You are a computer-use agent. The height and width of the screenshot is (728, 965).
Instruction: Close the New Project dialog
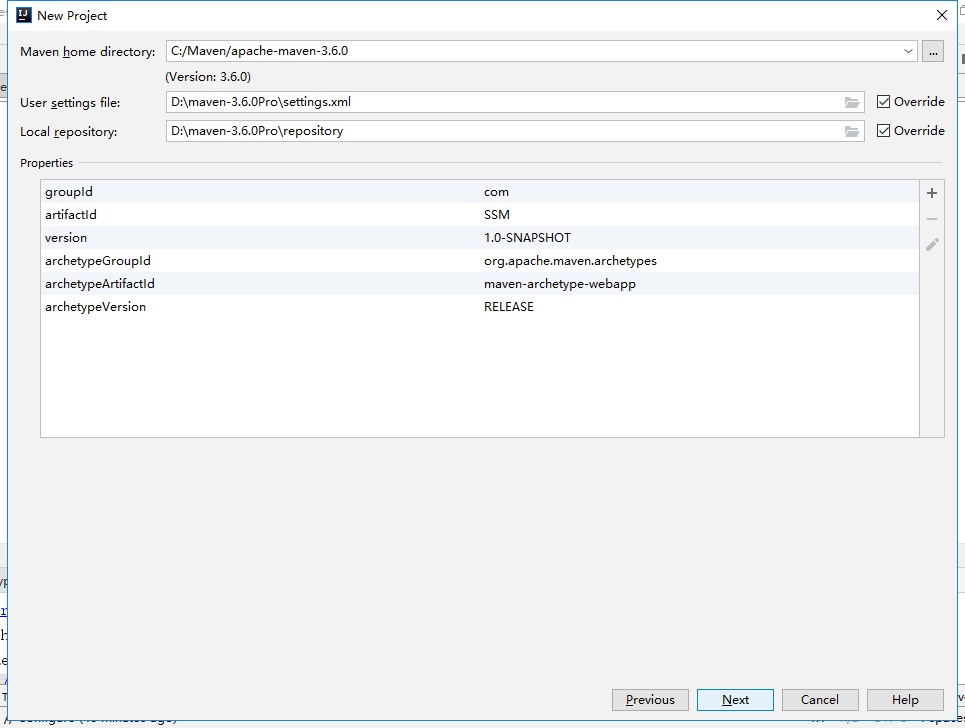(942, 15)
